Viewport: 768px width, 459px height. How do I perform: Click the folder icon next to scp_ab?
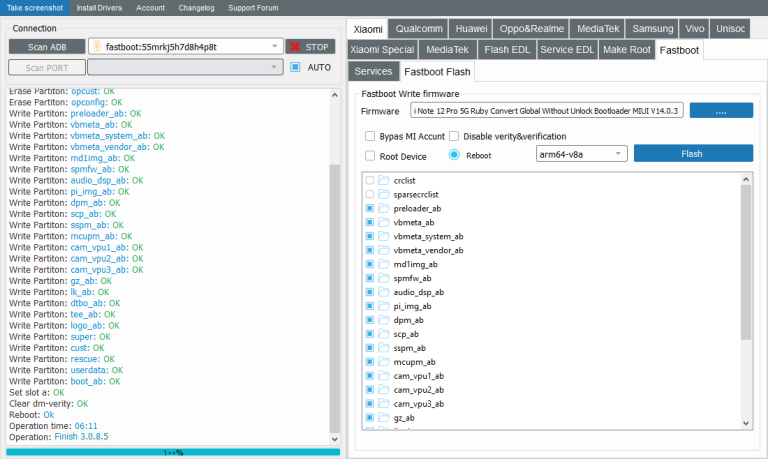384,334
